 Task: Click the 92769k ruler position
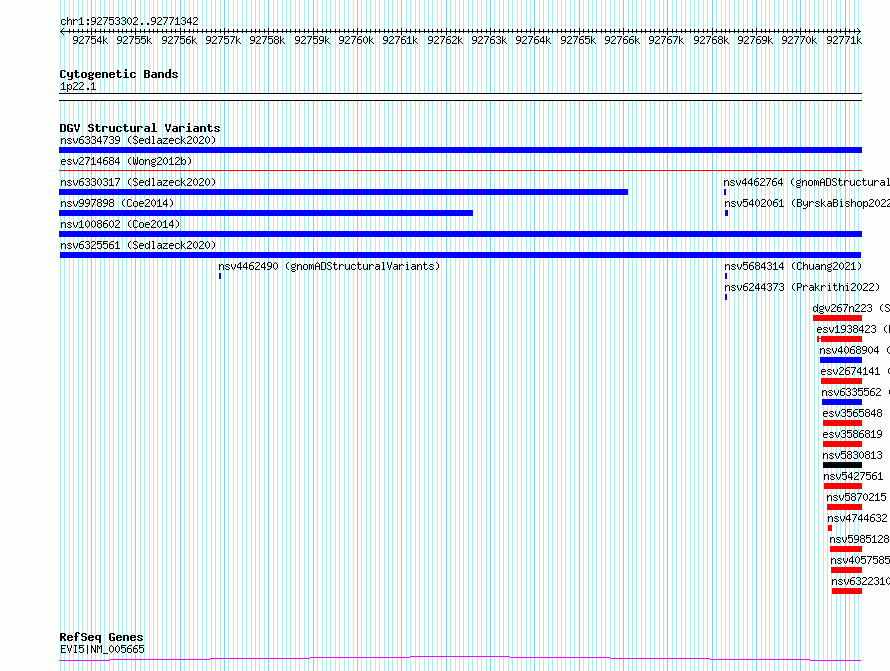(x=755, y=40)
